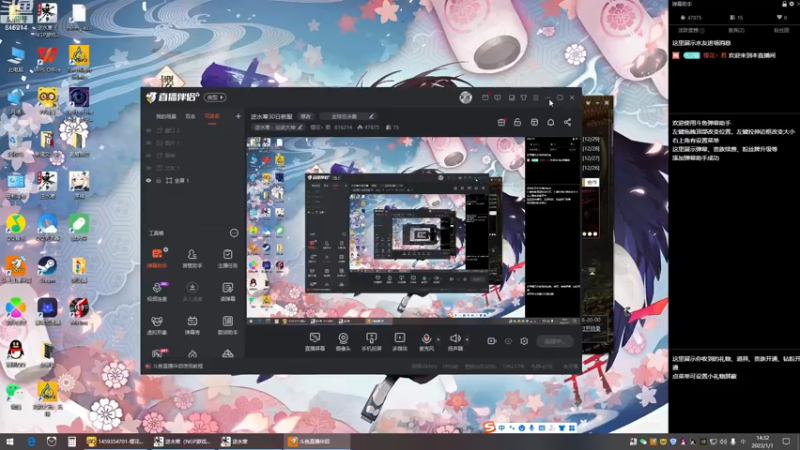This screenshot has width=800, height=450.
Task: Open the 弹幕助手 tool in the toolbox
Action: tap(157, 258)
